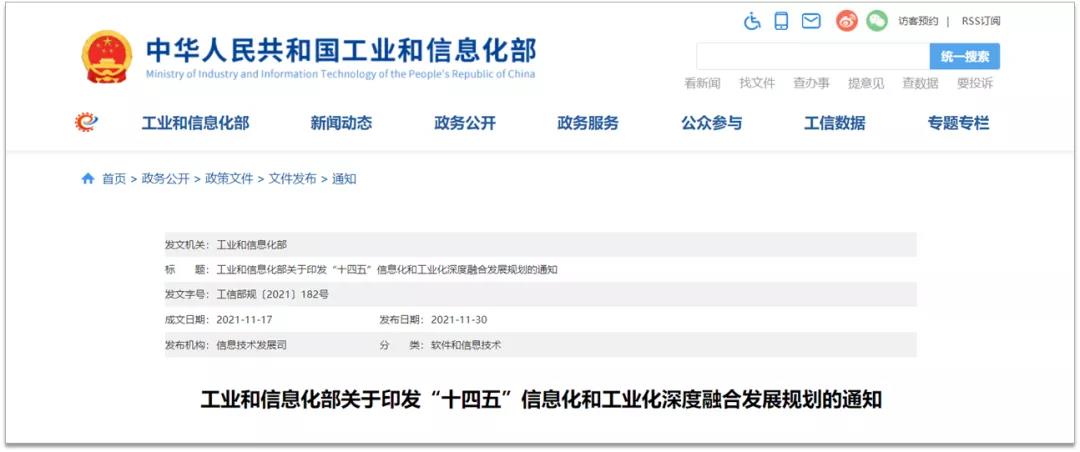Click 政务公开 in the breadcrumb
Viewport: 1080px width, 452px height.
(165, 179)
